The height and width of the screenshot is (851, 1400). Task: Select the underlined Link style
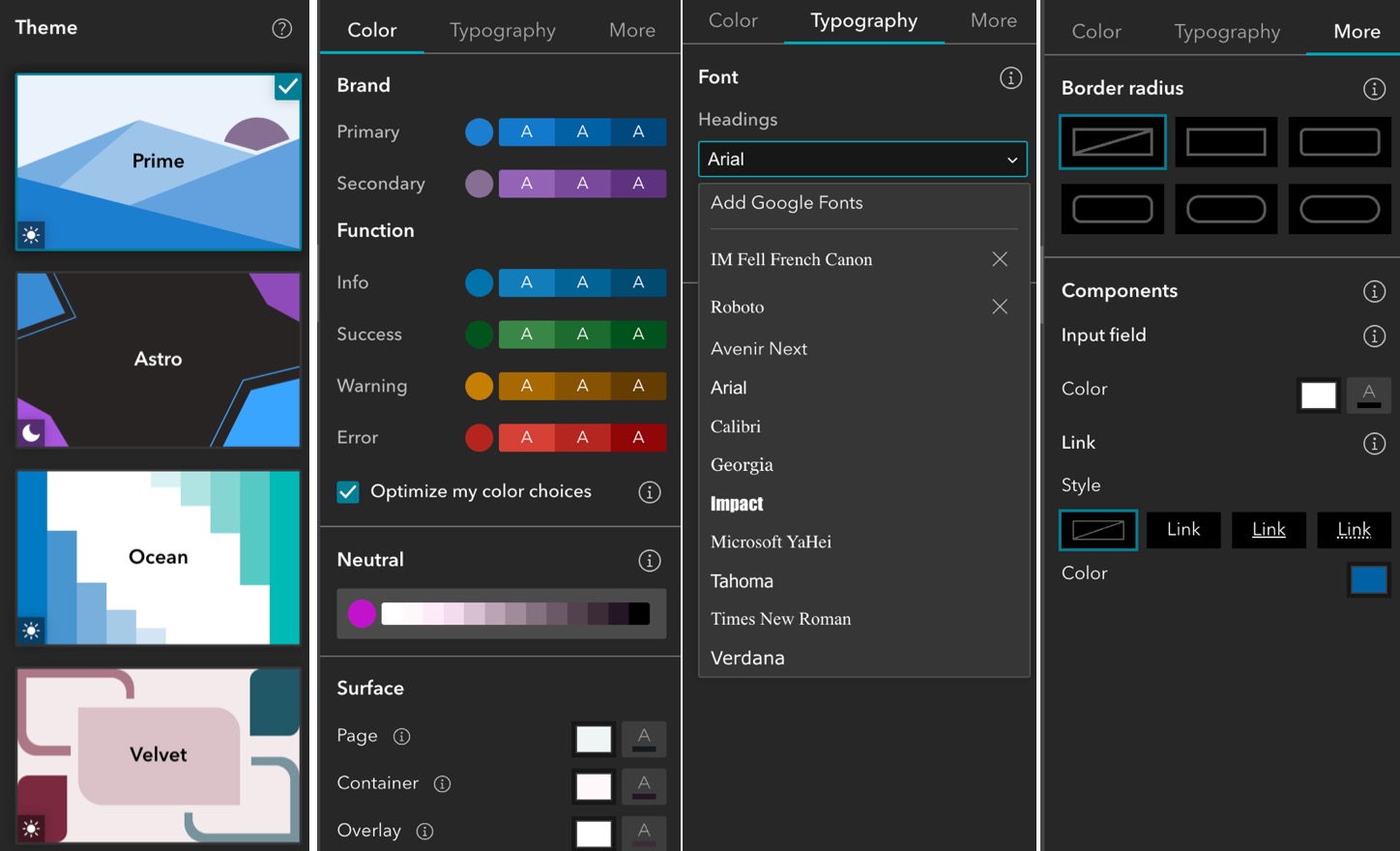pyautogui.click(x=1269, y=530)
